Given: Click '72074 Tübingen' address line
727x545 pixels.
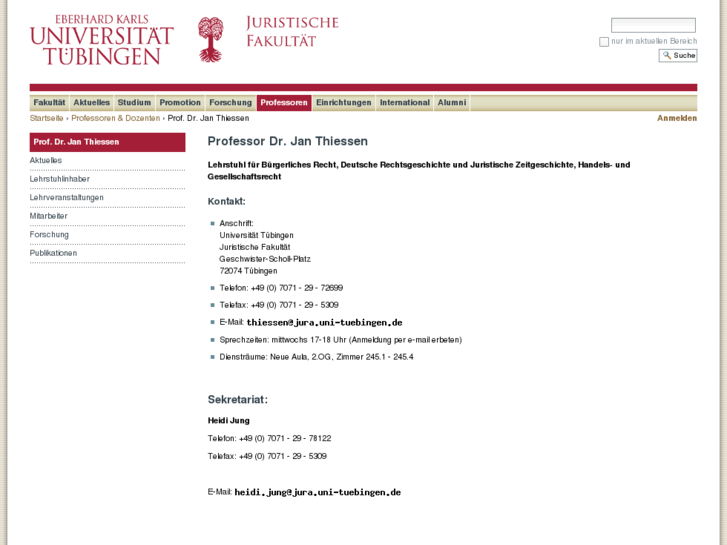Looking at the screenshot, I should click(249, 271).
